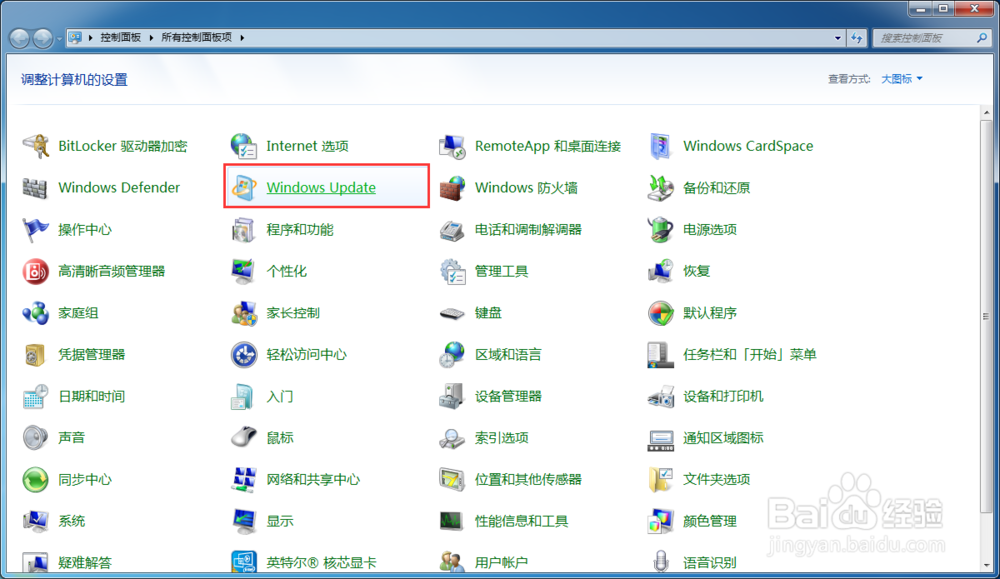Open the 管理工具 gear icon

click(x=452, y=271)
